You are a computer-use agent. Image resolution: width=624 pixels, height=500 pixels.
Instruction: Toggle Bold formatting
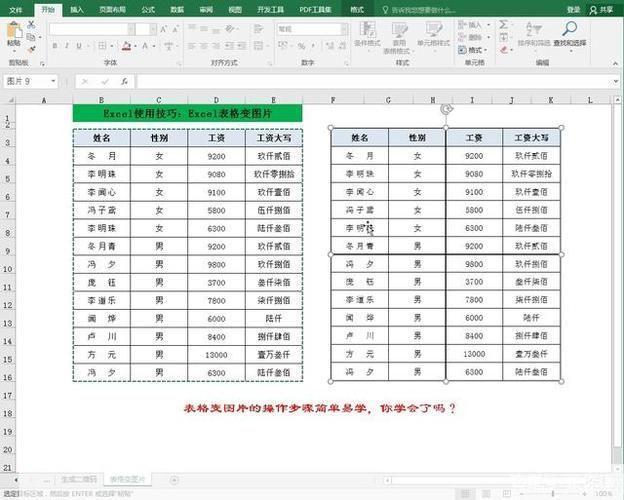point(55,46)
